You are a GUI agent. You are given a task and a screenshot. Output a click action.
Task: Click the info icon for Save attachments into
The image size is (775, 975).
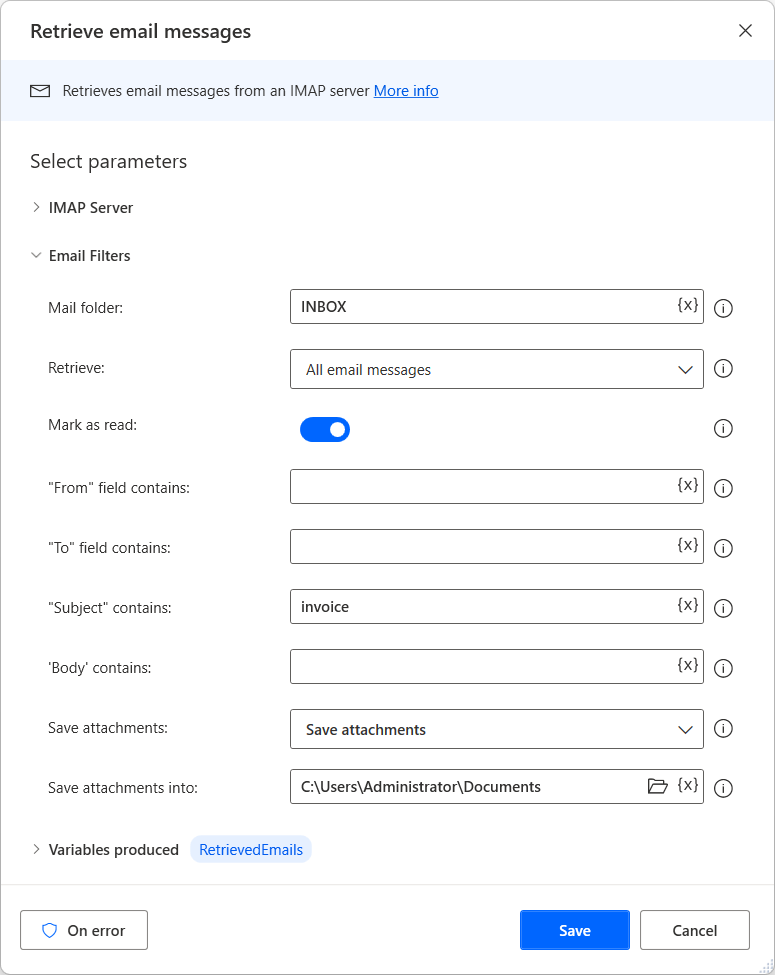(723, 788)
